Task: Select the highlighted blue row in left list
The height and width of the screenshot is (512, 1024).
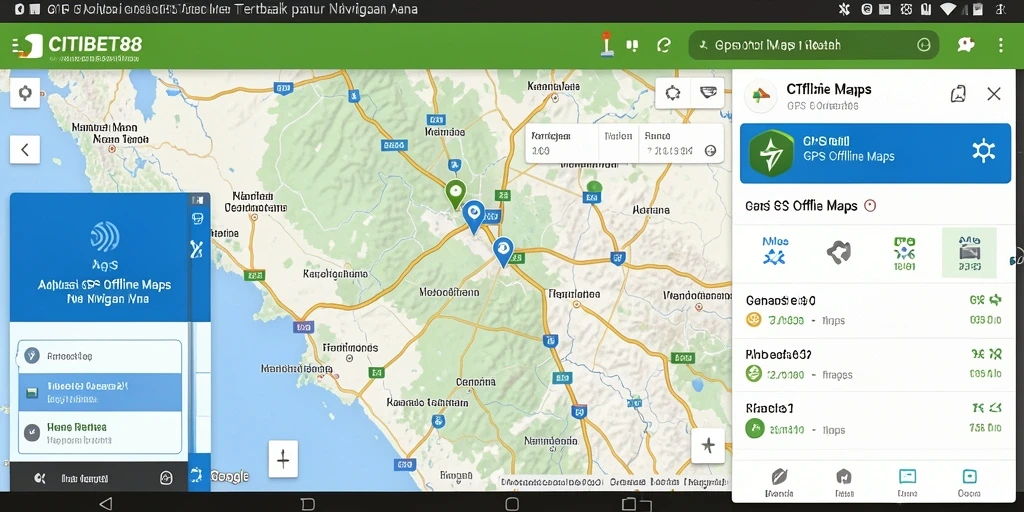Action: click(100, 392)
